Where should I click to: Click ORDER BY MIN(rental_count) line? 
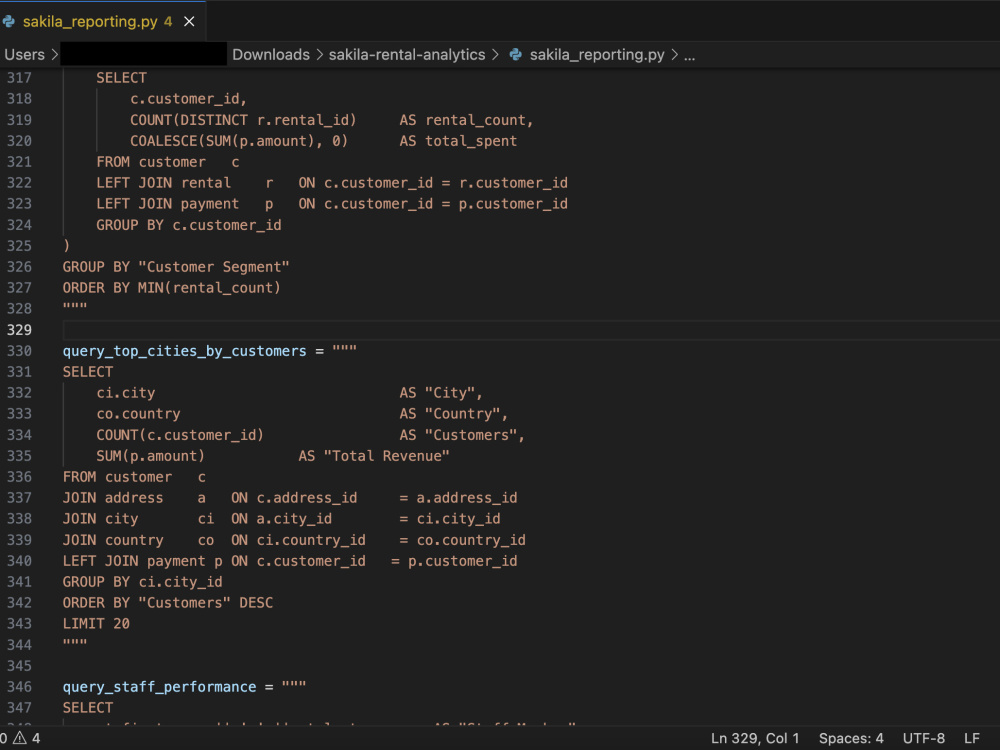[172, 288]
